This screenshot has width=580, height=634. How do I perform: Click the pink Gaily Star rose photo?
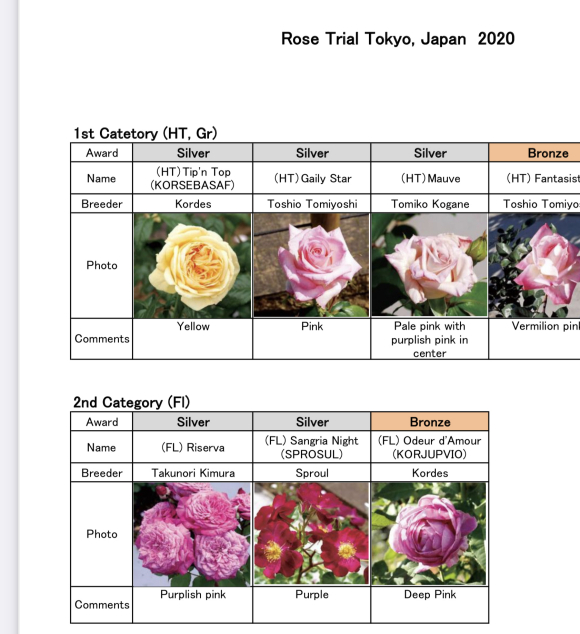coord(311,265)
